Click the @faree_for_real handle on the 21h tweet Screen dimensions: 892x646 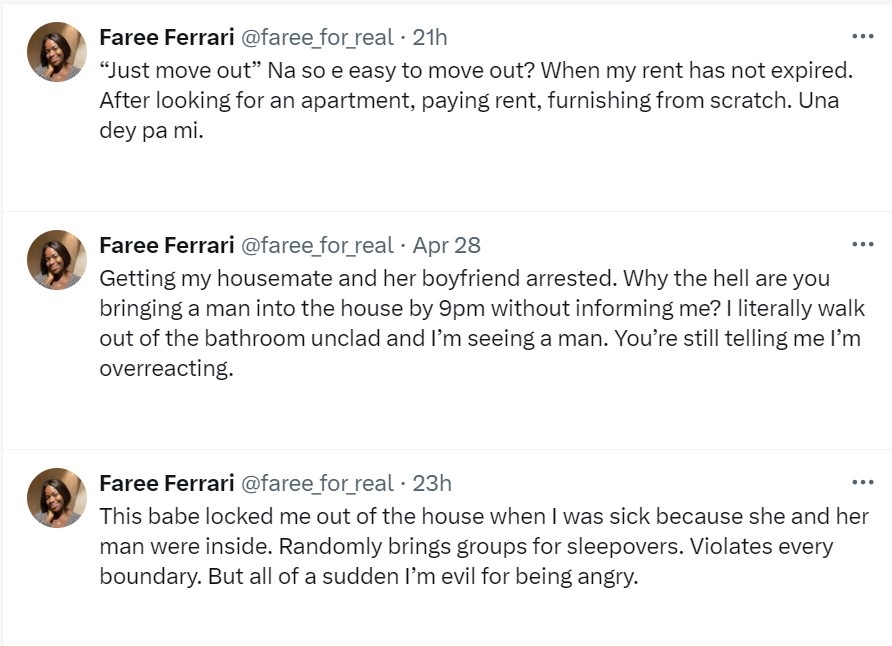[x=318, y=38]
